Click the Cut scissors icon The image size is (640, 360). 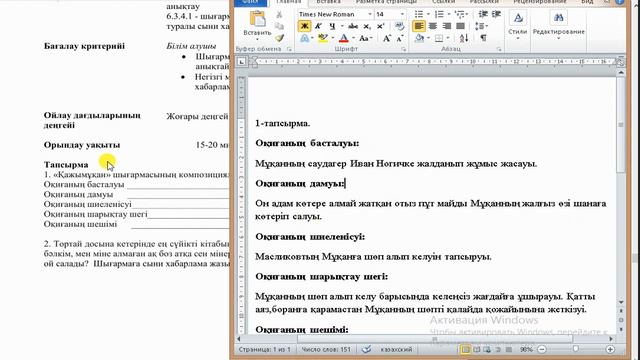pyautogui.click(x=279, y=15)
